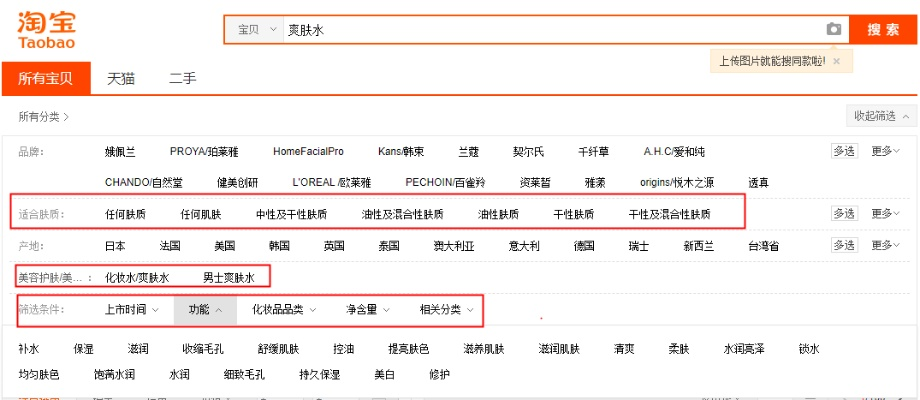920x400 pixels.
Task: Select the 所有宝贝 tab
Action: pos(45,78)
